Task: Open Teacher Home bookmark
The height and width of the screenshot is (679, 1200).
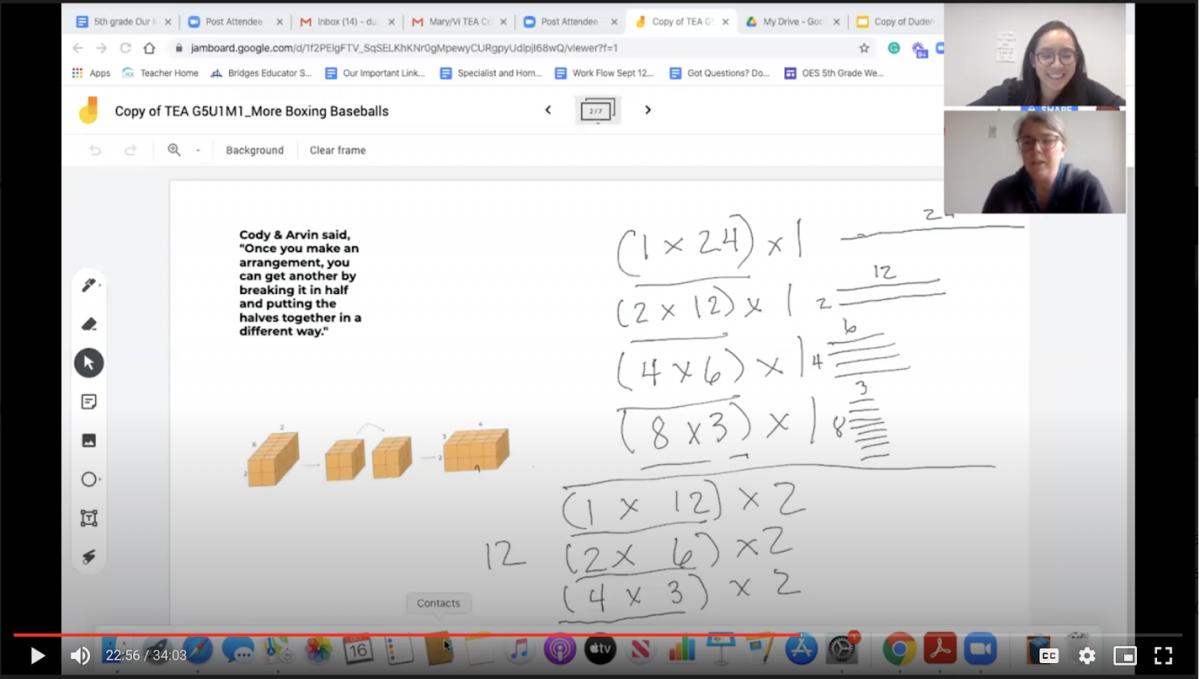Action: pyautogui.click(x=160, y=73)
